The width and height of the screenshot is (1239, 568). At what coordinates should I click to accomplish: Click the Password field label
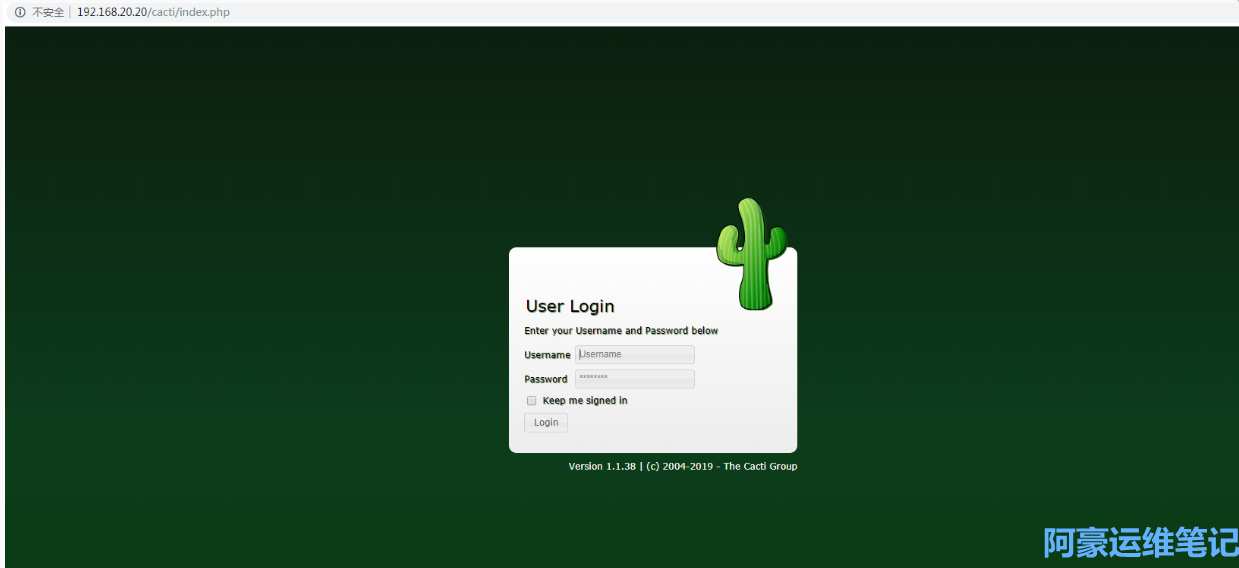tap(545, 380)
